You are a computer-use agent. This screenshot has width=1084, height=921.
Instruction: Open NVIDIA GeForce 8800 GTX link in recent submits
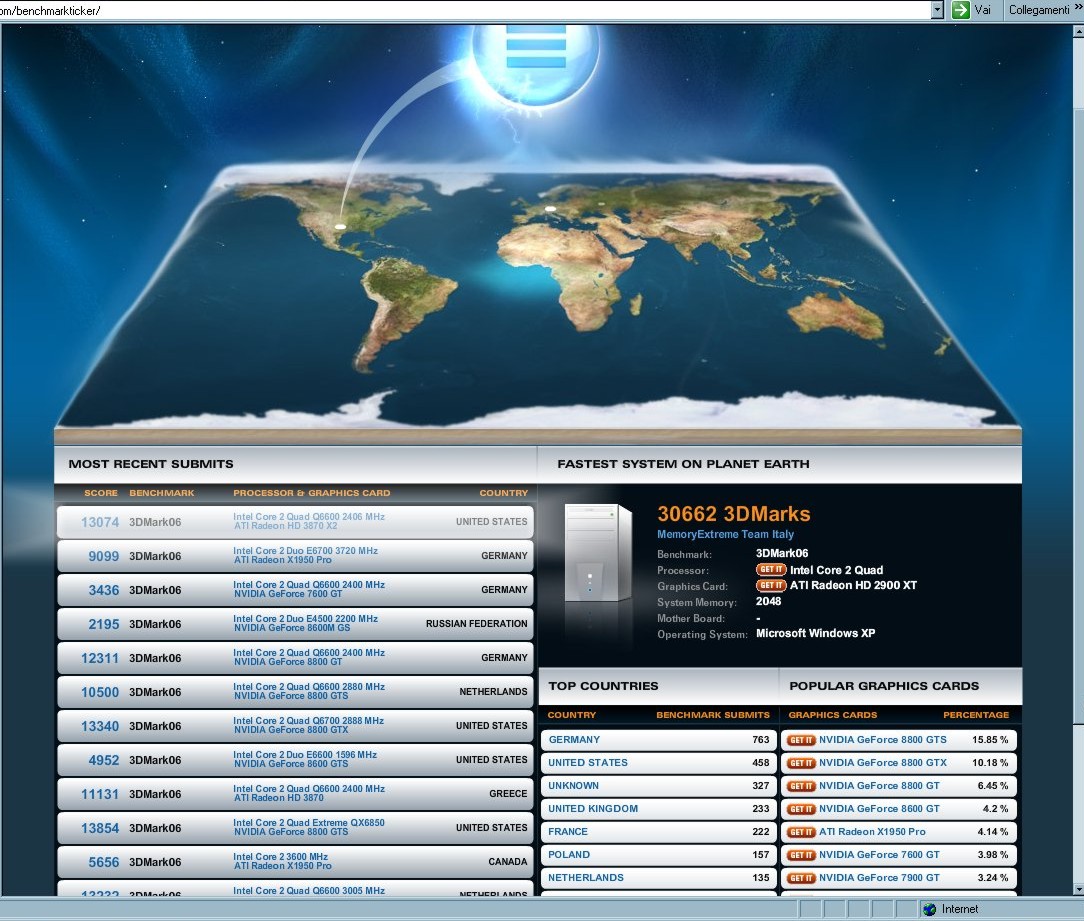tap(291, 730)
